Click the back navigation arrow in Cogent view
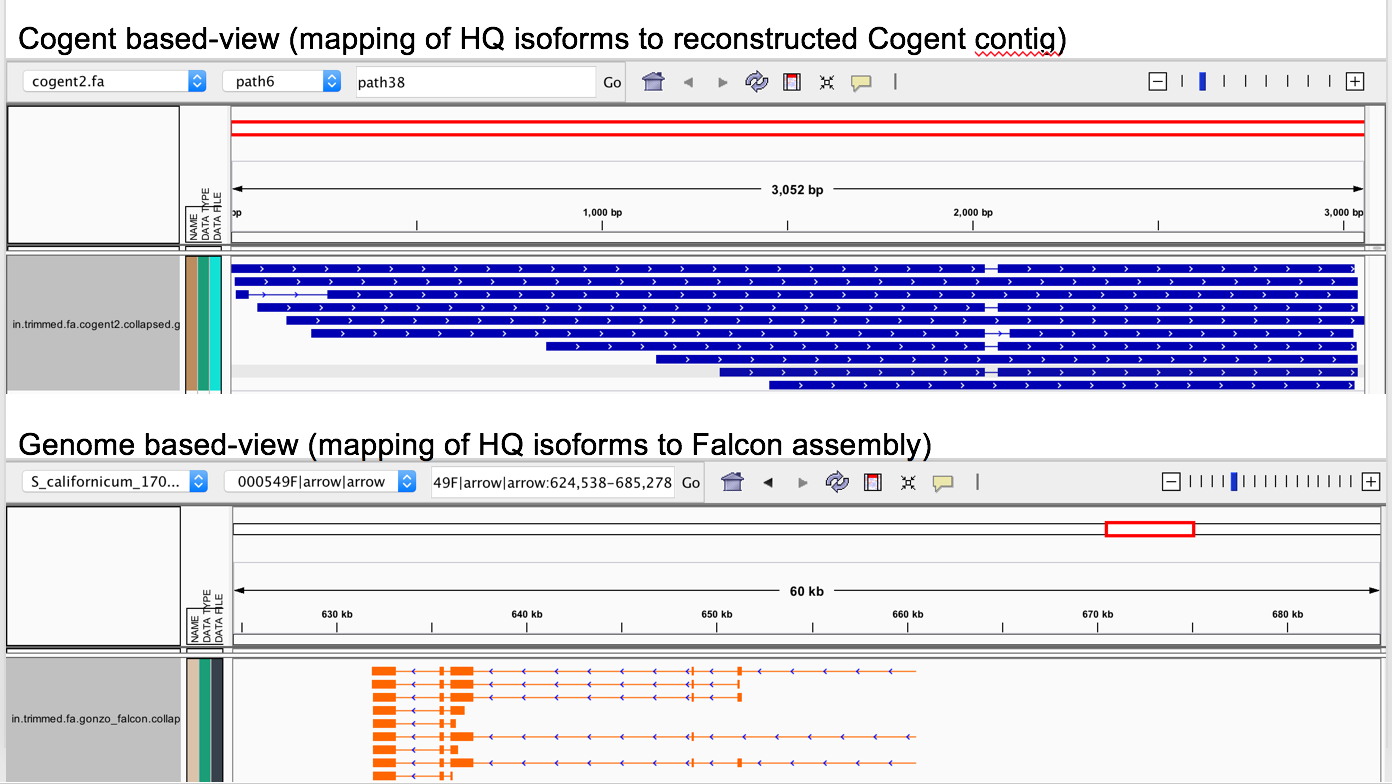Viewport: 1392px width, 784px height. 688,82
